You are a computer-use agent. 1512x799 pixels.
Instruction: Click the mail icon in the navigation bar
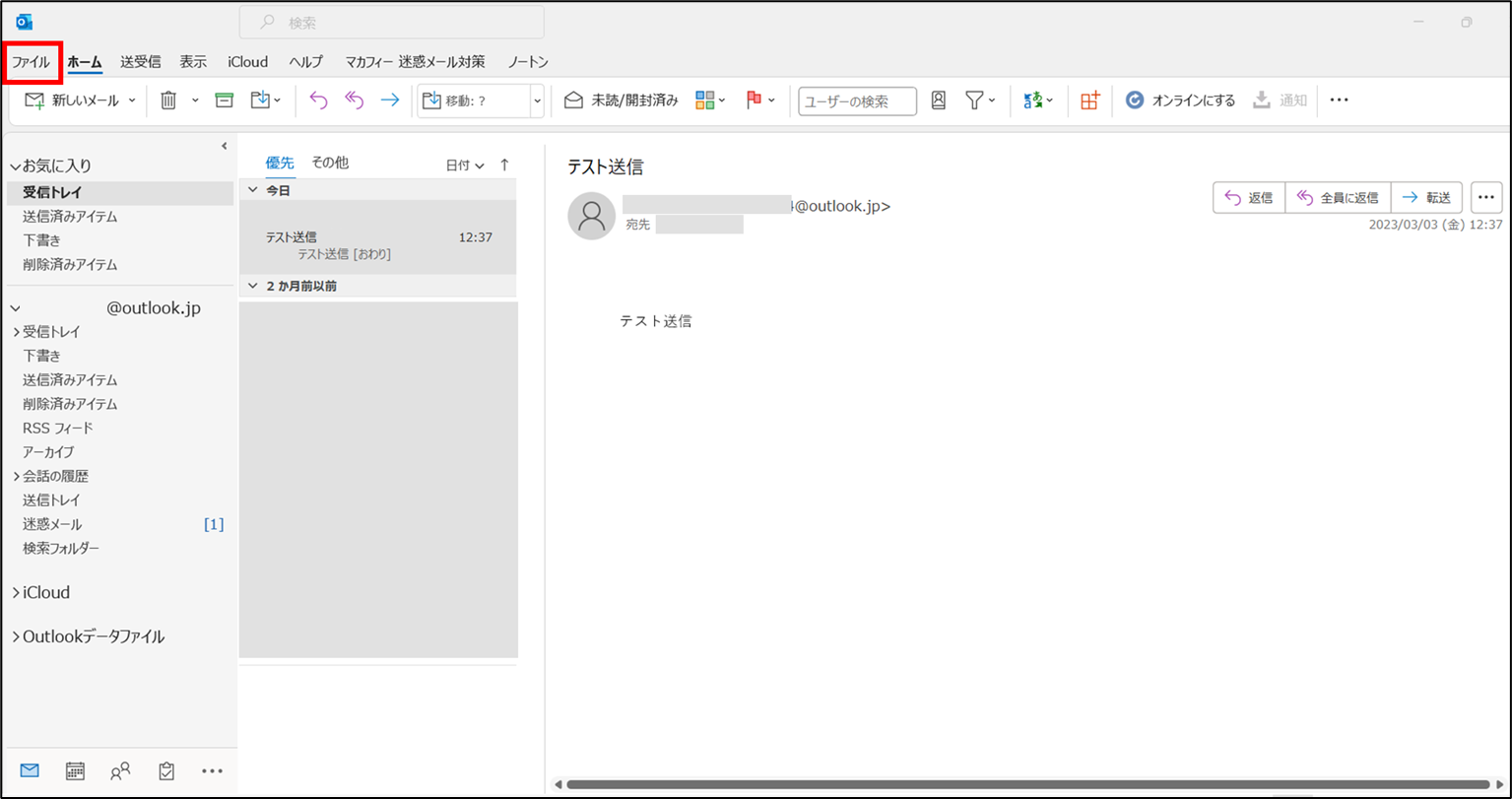pyautogui.click(x=29, y=771)
